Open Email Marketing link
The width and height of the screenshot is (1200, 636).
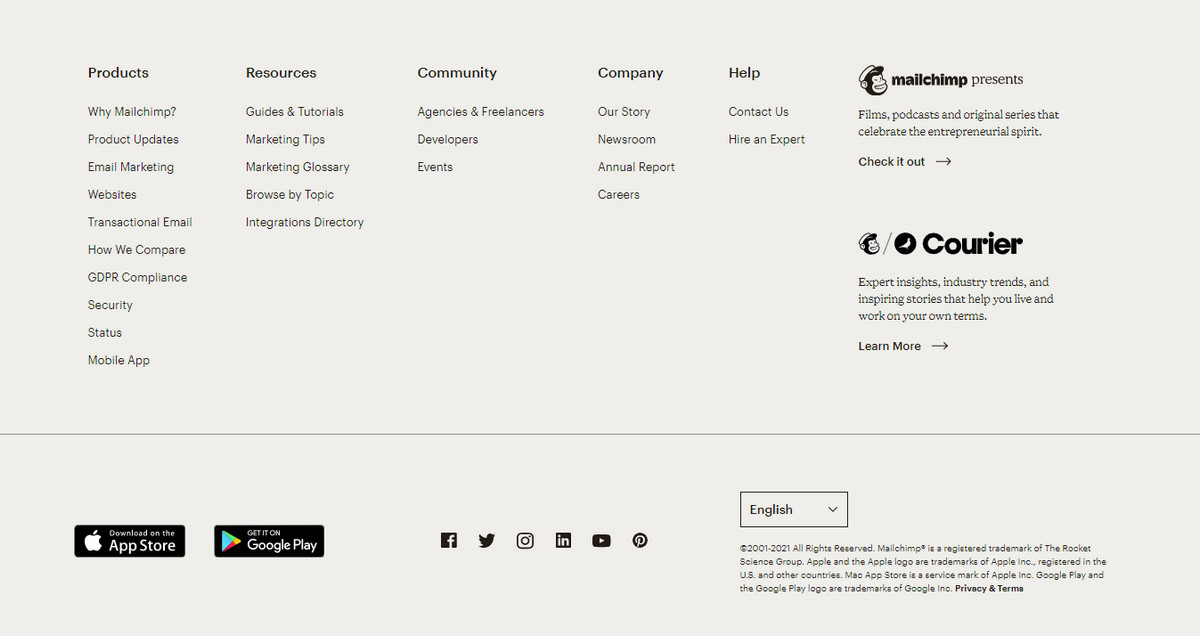tap(131, 167)
